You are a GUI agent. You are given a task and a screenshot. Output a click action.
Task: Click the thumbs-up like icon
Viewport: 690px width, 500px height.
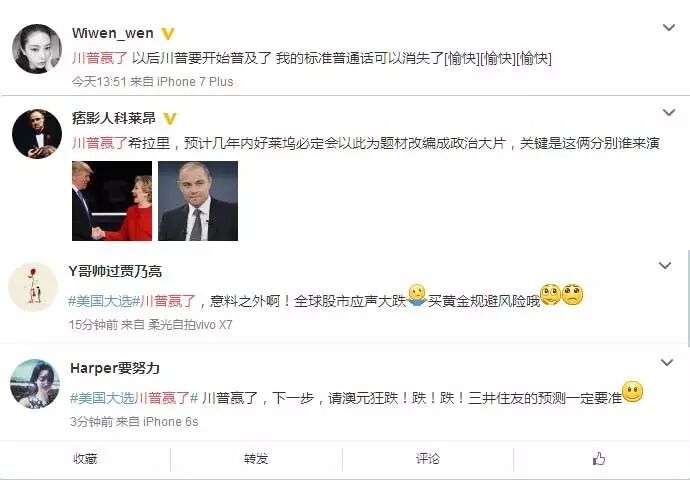click(x=598, y=459)
